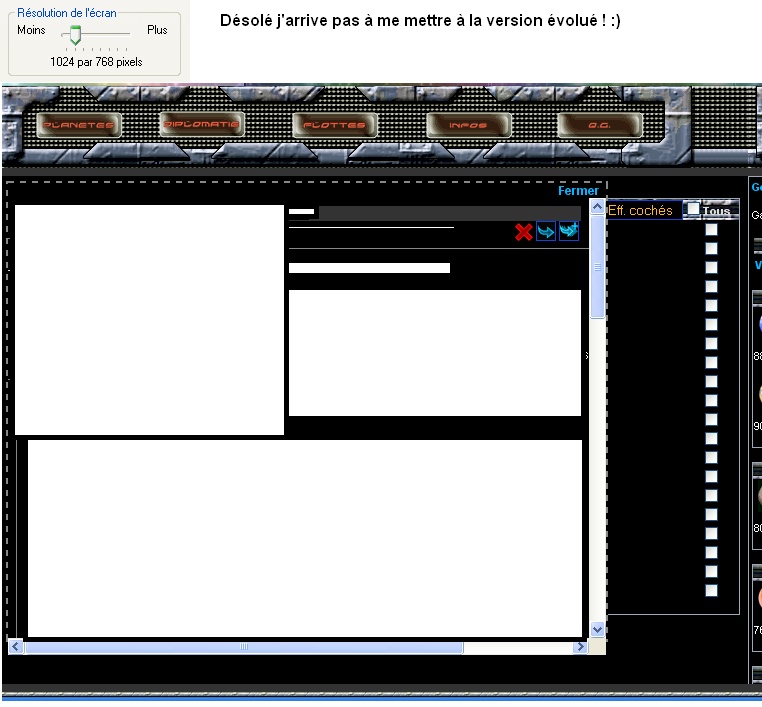Open the Q.G. menu

pos(600,125)
